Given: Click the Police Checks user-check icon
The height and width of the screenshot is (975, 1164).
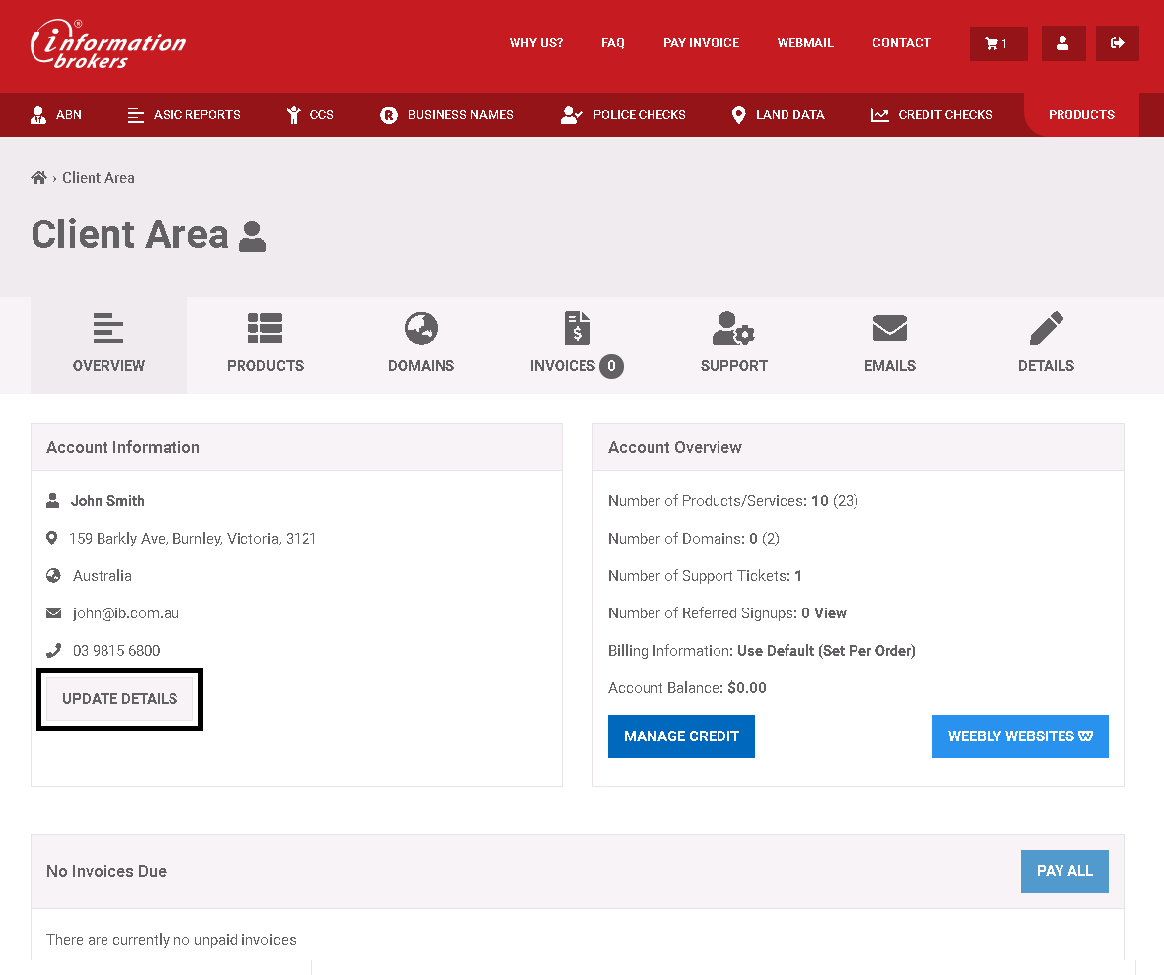Looking at the screenshot, I should click(571, 115).
